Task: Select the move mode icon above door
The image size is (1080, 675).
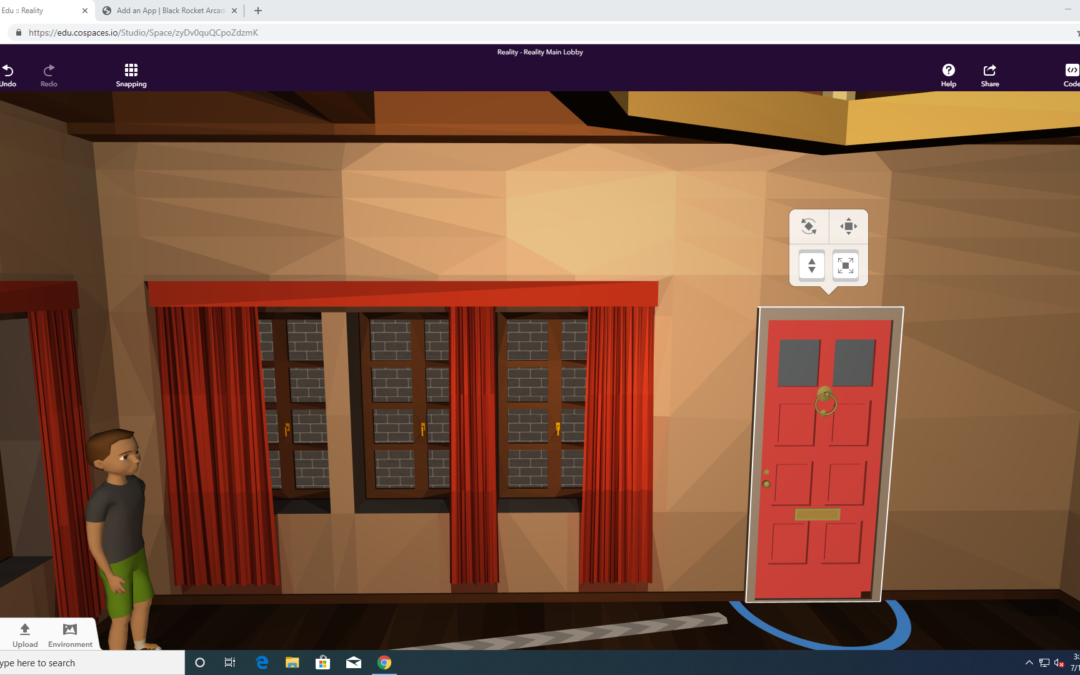Action: pos(849,226)
